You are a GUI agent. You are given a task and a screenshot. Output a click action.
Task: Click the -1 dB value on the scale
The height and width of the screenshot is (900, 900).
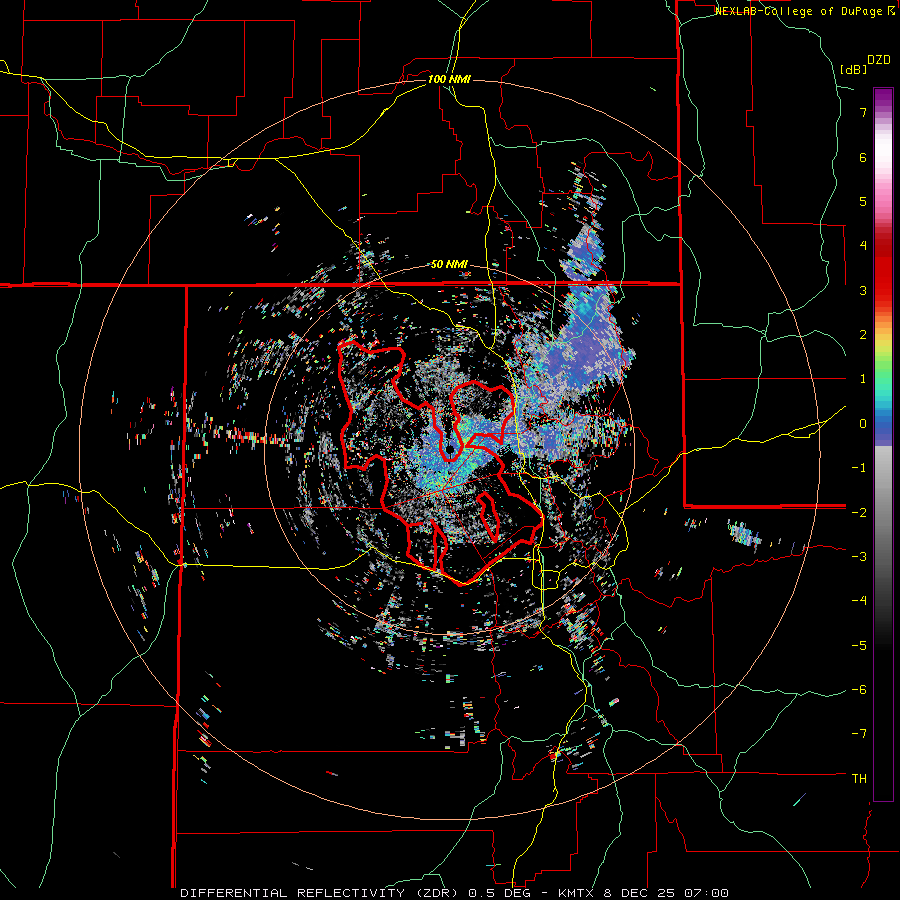click(x=859, y=467)
